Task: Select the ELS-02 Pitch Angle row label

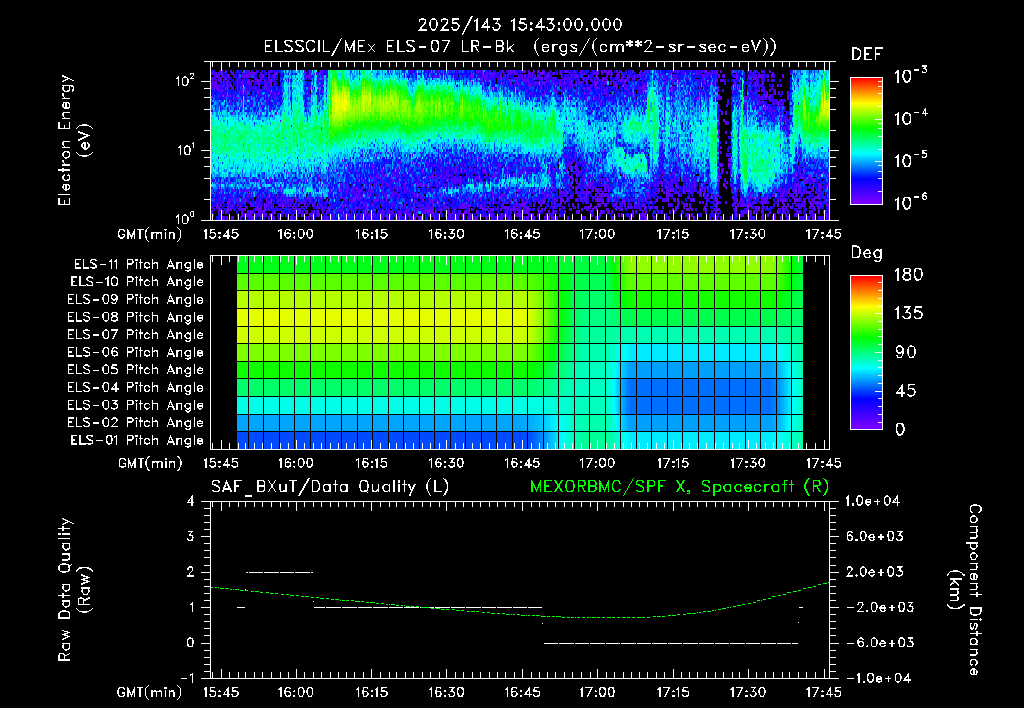Action: (136, 423)
